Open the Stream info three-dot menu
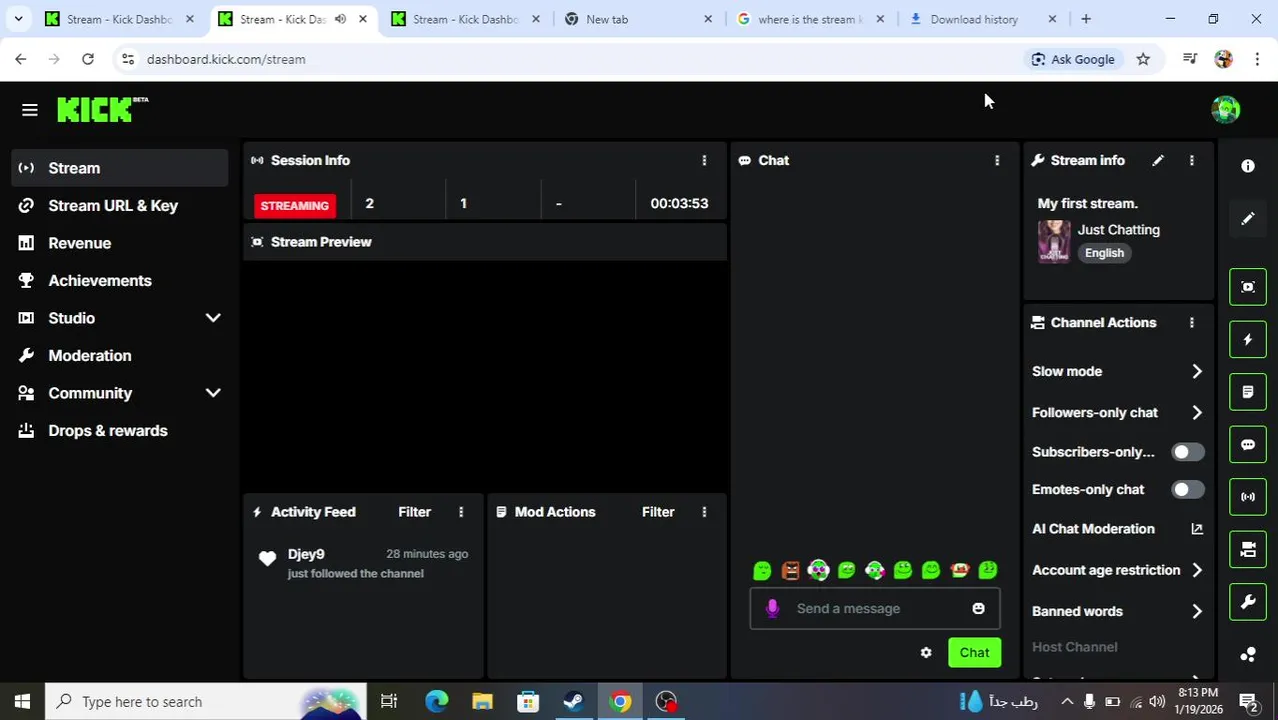 [1191, 160]
